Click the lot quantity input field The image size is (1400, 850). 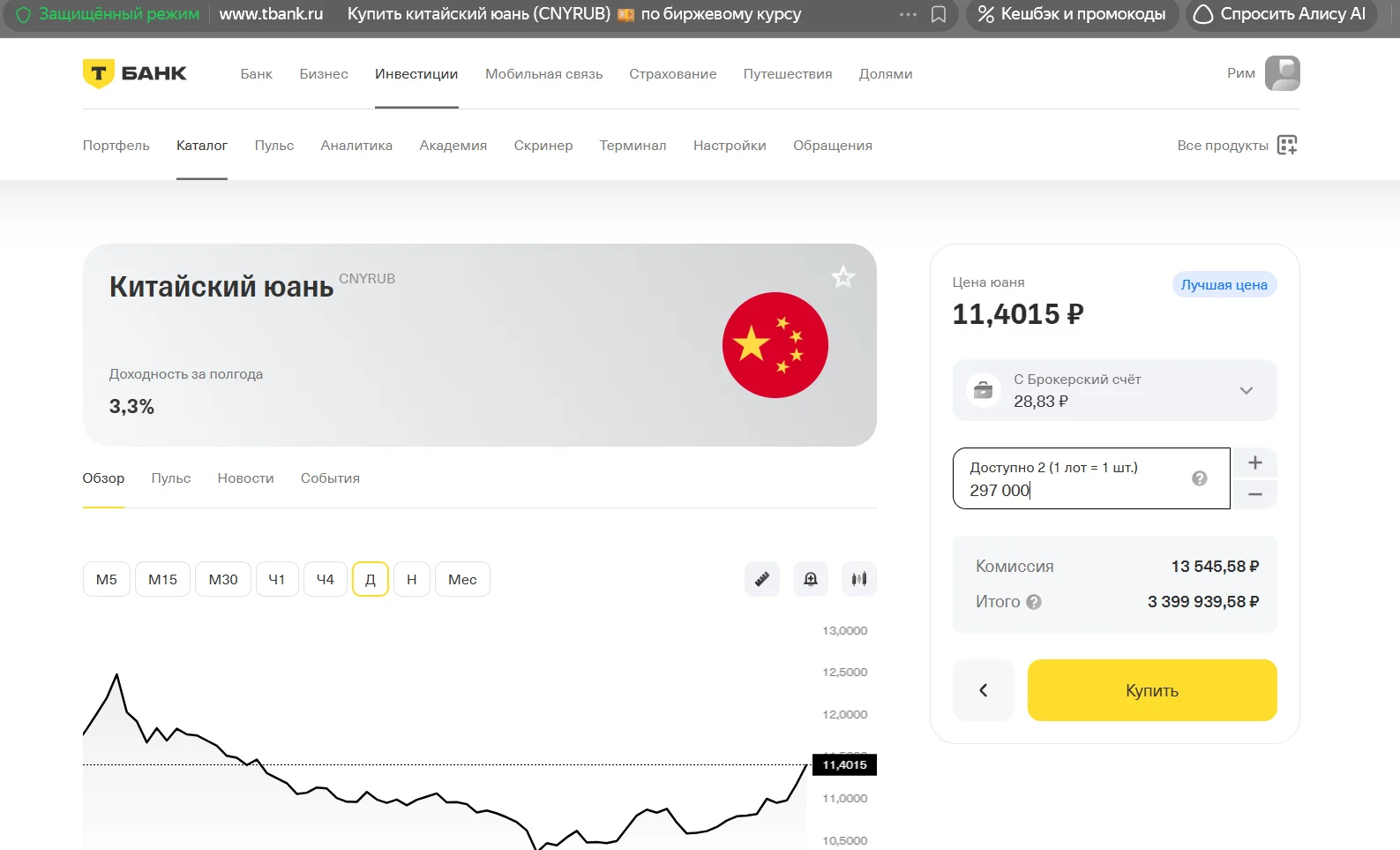tap(1091, 478)
